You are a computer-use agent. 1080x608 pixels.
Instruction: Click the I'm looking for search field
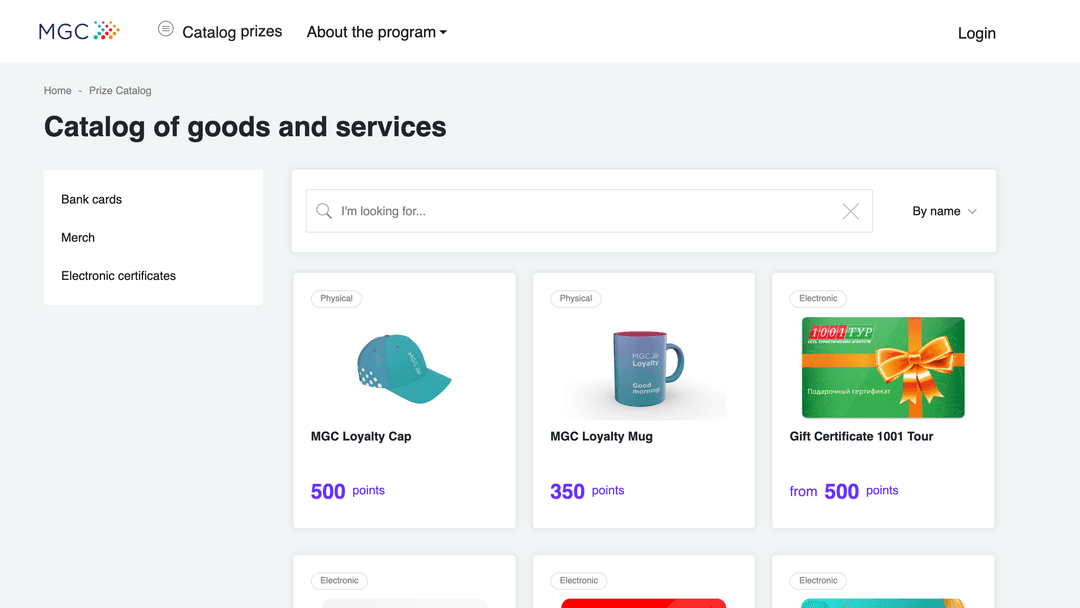coord(585,211)
